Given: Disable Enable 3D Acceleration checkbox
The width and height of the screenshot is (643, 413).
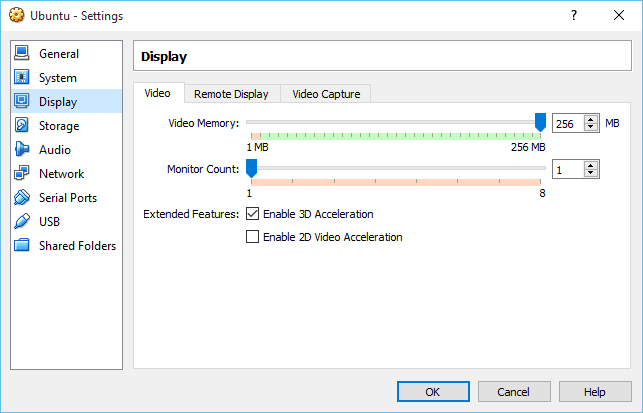Looking at the screenshot, I should [252, 214].
